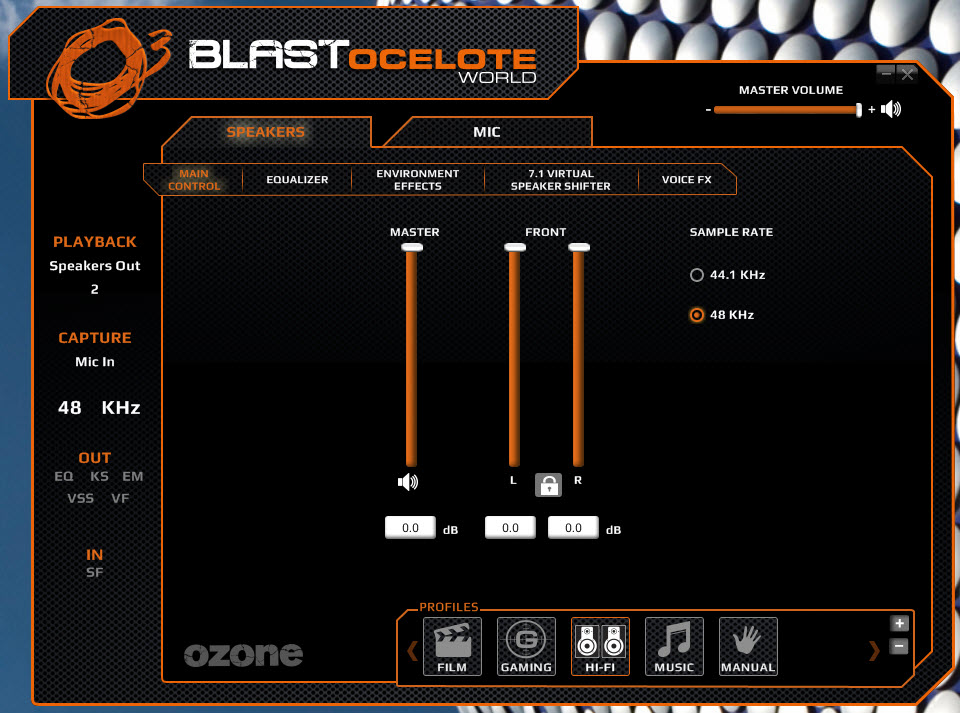Open the Voice FX sub-tab
Viewport: 960px width, 713px height.
pyautogui.click(x=686, y=180)
